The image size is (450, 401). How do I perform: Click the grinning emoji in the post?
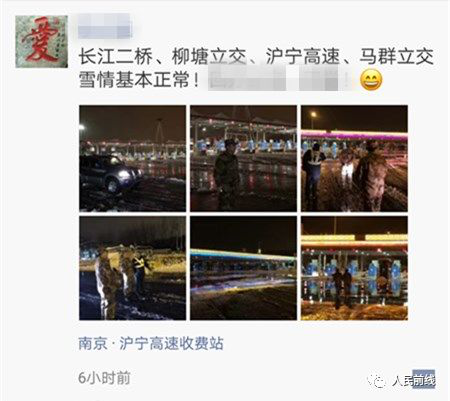point(371,80)
